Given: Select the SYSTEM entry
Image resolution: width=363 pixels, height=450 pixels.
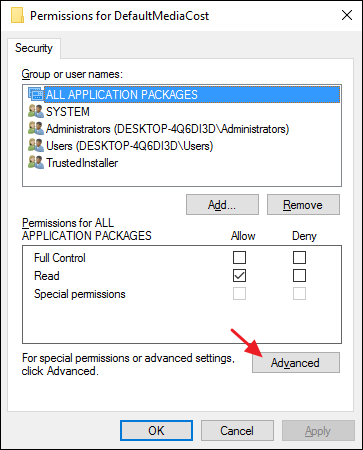Looking at the screenshot, I should pos(68,112).
